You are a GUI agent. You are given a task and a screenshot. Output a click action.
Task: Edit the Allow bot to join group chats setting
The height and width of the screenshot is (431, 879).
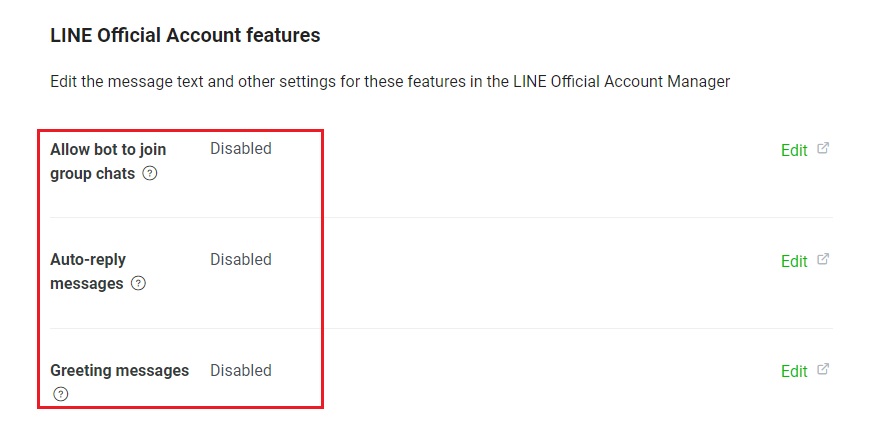[794, 151]
